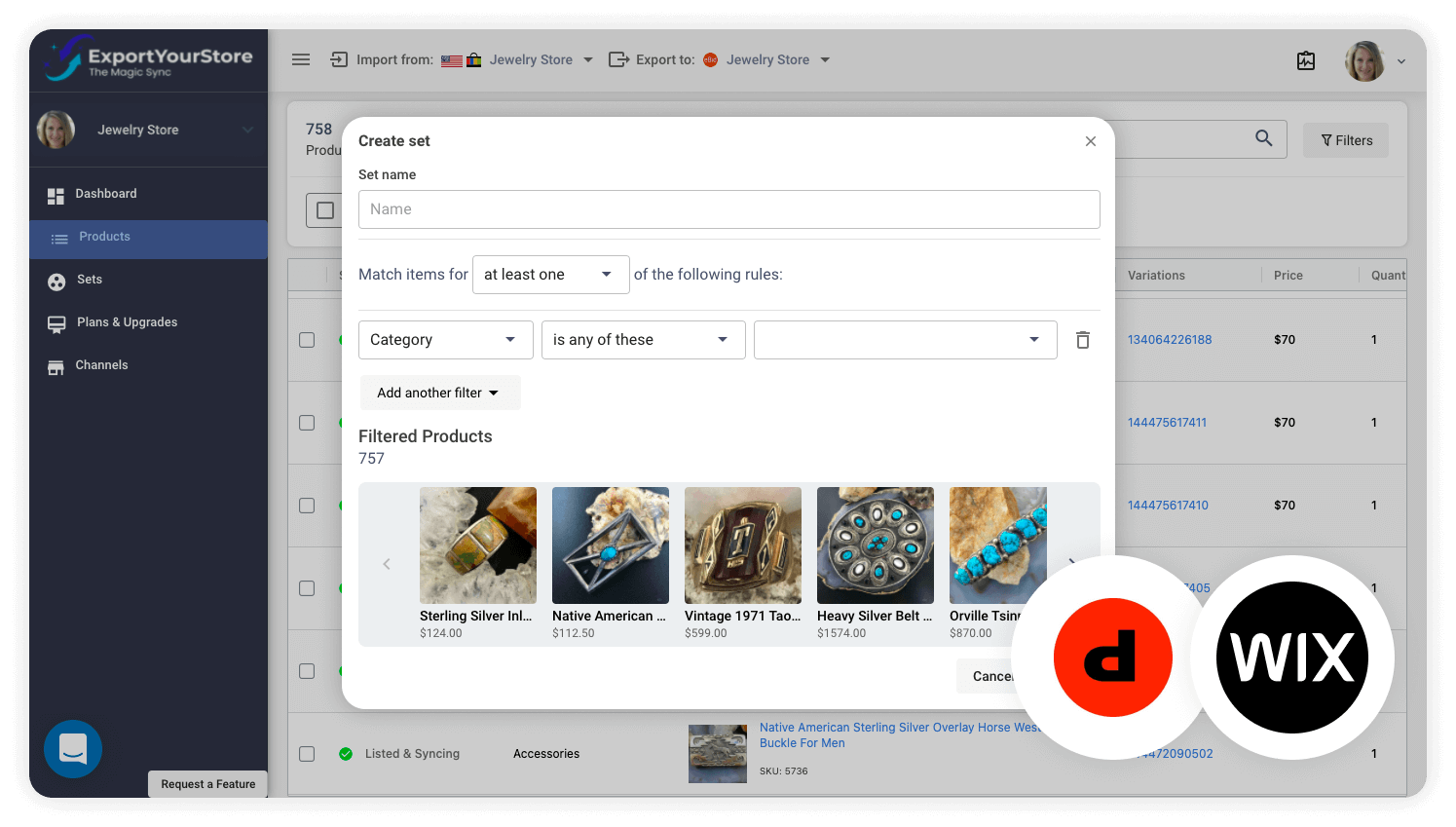Switch to the Dashboard sidebar item
The width and height of the screenshot is (1456, 827).
point(105,193)
